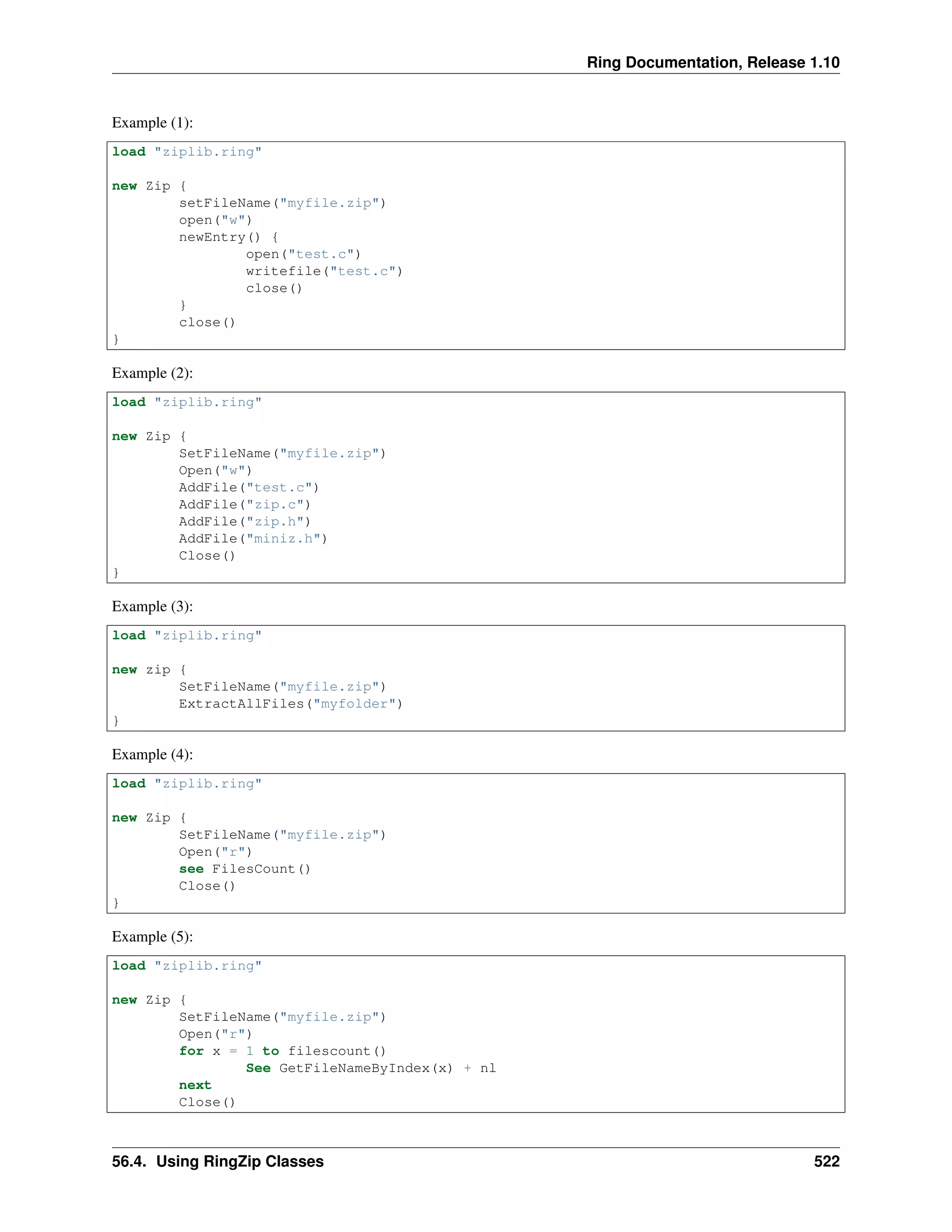Click the AddFile("zip.h") line

click(x=245, y=521)
